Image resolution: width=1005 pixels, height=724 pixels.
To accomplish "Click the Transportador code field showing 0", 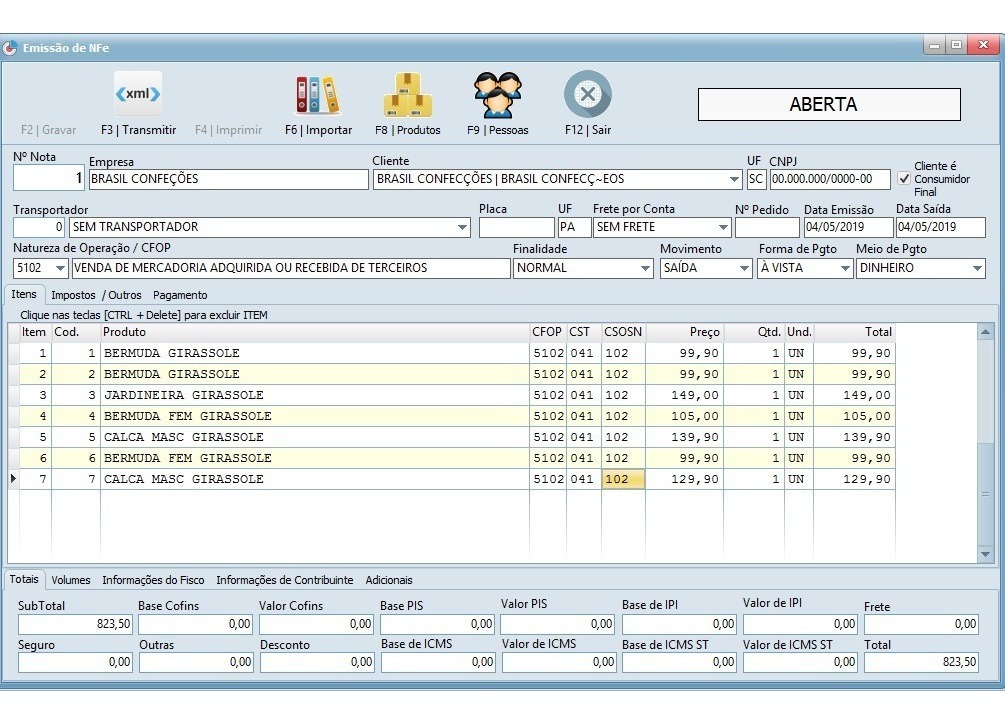I will pyautogui.click(x=39, y=227).
